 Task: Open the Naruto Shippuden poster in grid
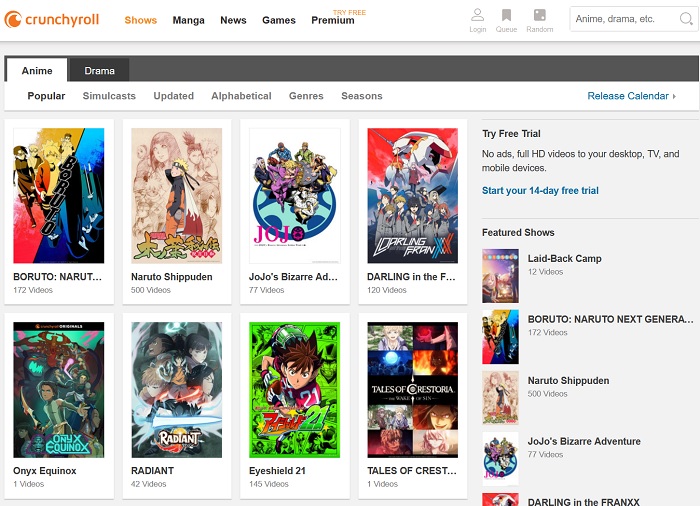176,196
